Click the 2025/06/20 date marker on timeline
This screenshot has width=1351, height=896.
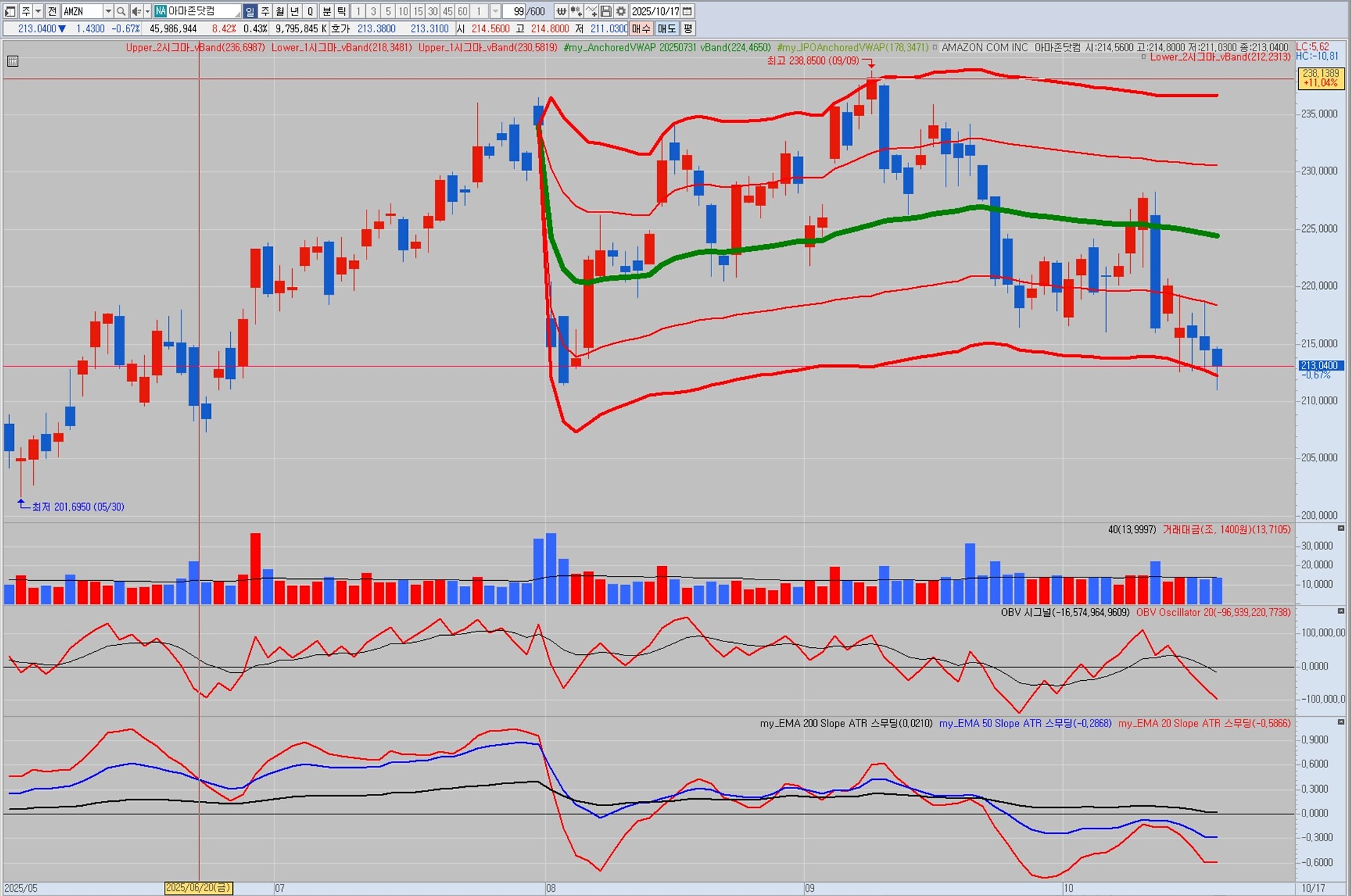tap(198, 888)
